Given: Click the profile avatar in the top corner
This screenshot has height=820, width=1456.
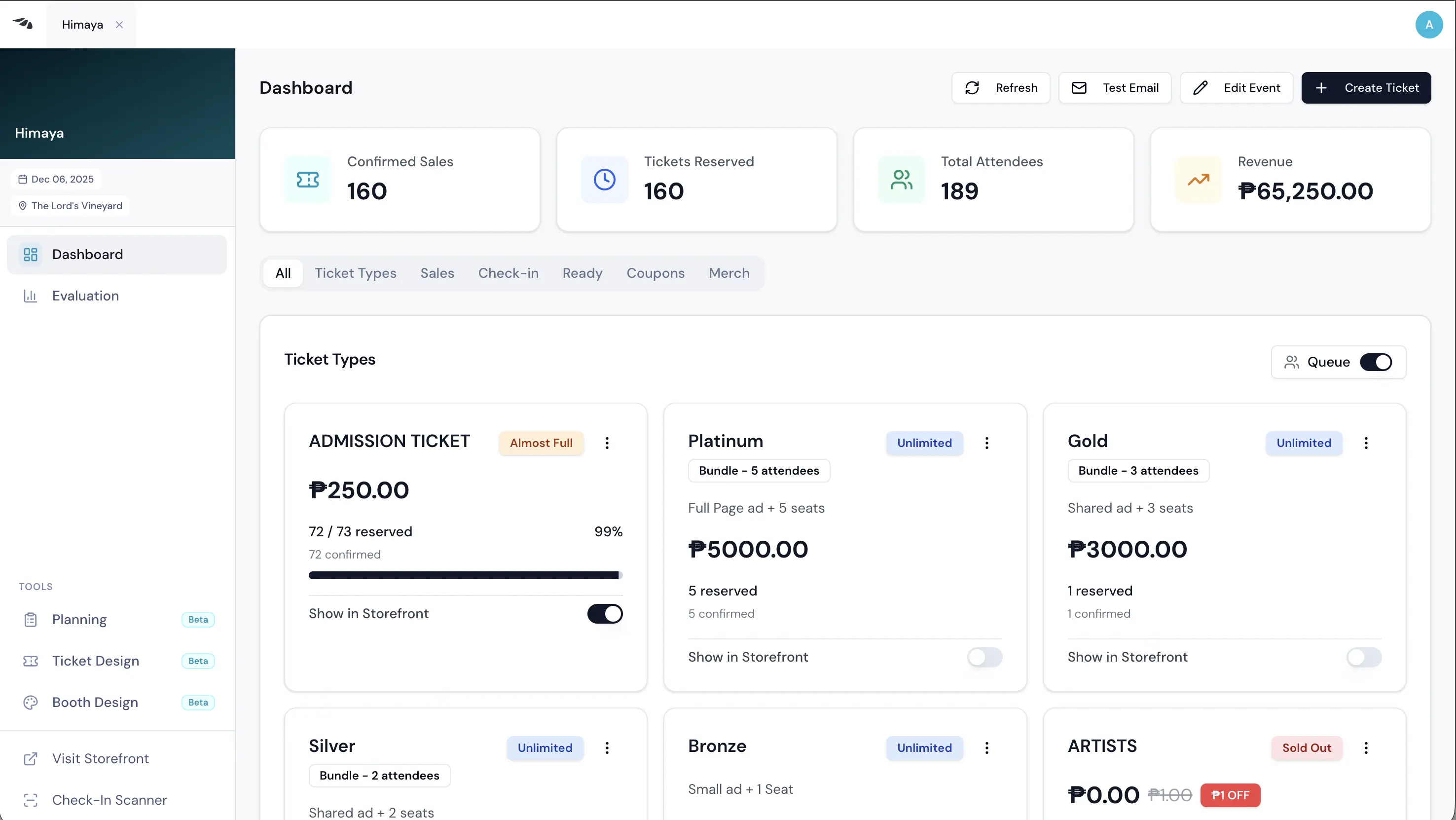Looking at the screenshot, I should point(1429,24).
